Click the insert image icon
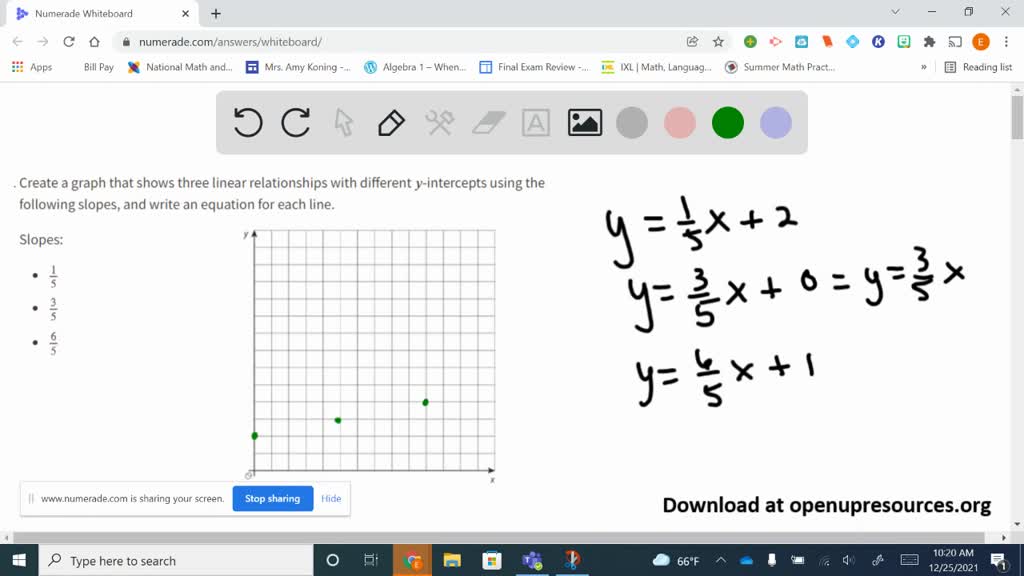The height and width of the screenshot is (576, 1024). coord(584,122)
